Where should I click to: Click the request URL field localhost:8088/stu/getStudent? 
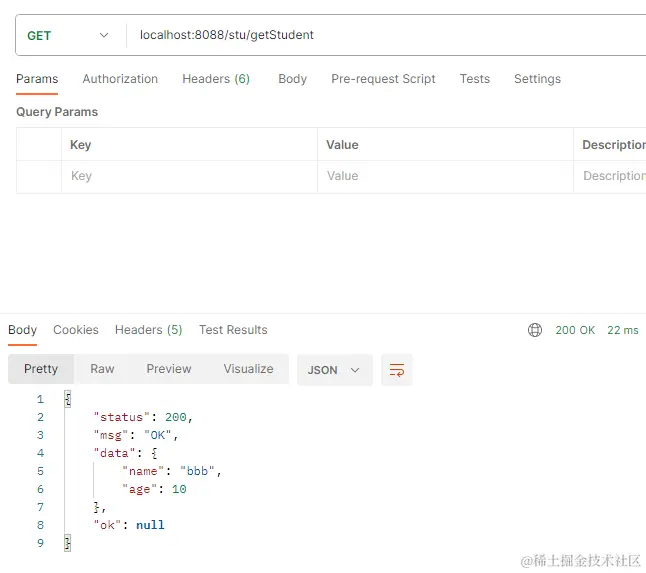[x=386, y=35]
